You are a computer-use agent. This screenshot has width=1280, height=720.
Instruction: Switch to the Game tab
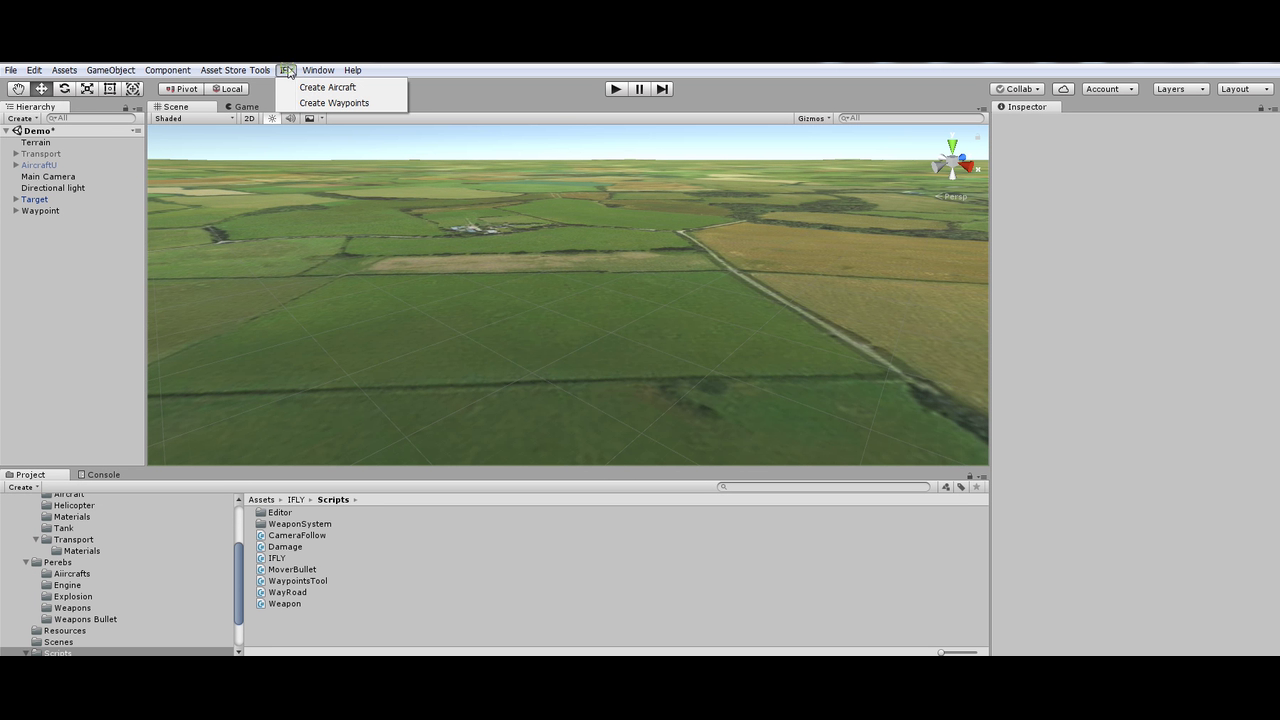pos(241,107)
